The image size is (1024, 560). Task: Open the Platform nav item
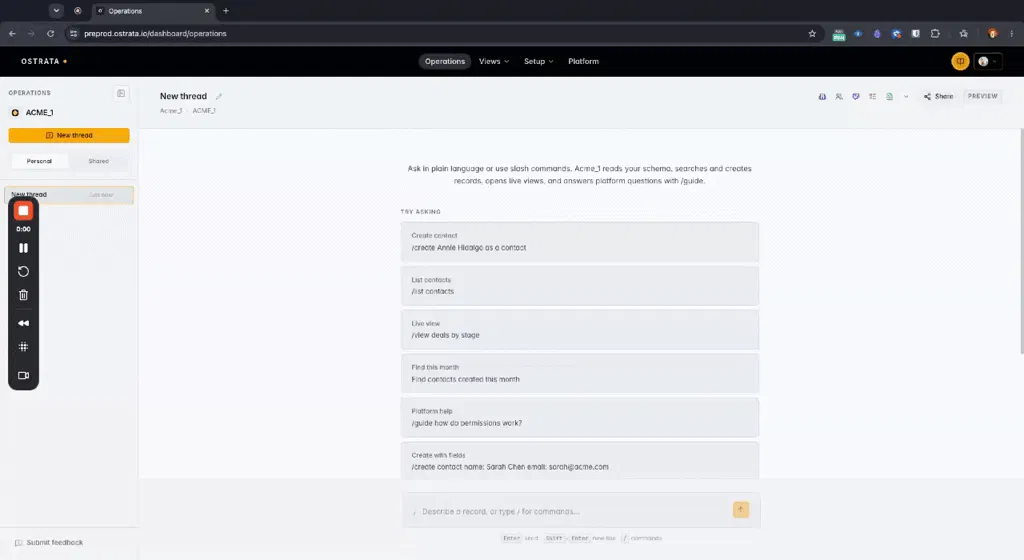point(583,61)
